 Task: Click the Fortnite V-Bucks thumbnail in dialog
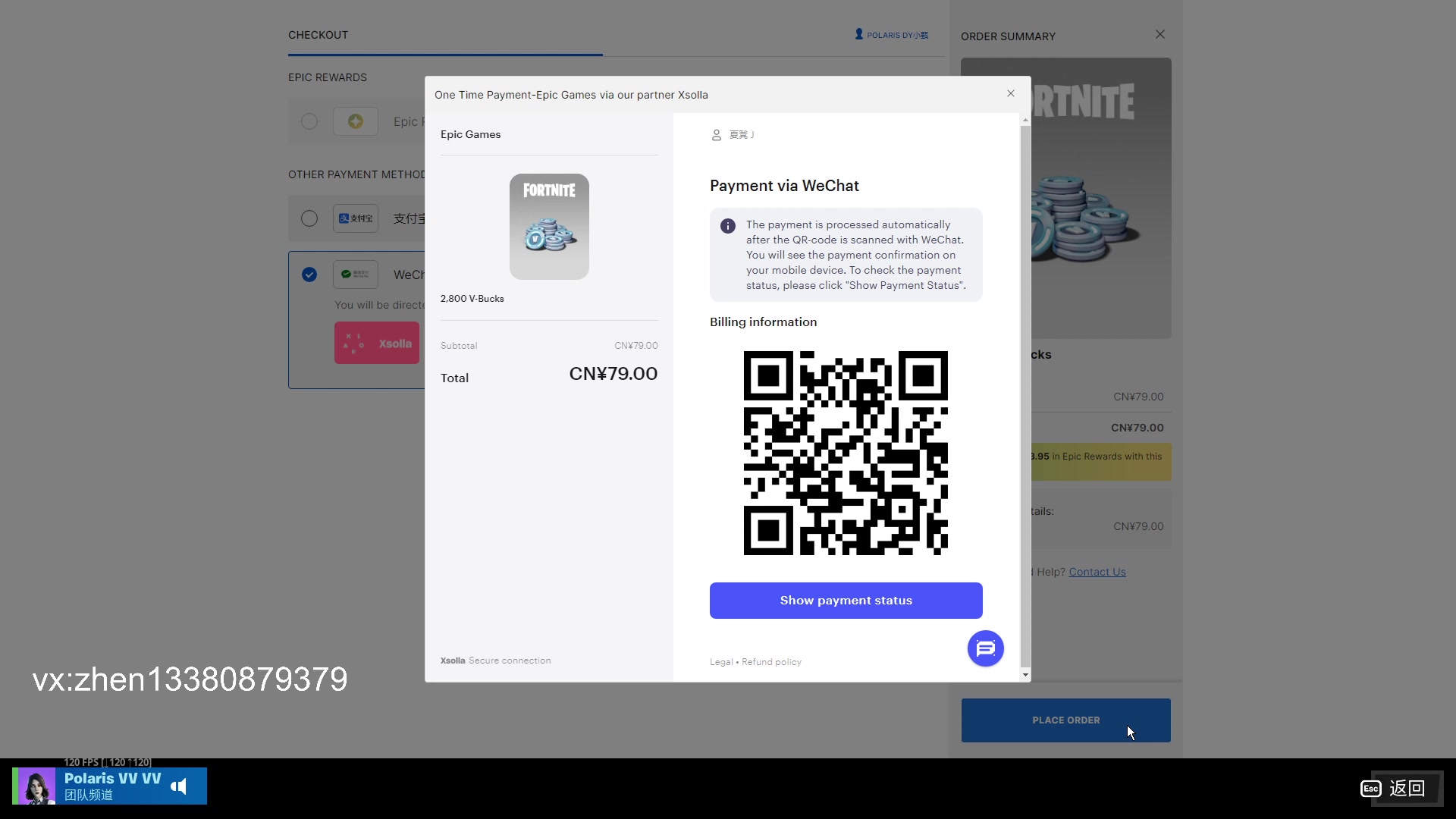[549, 227]
